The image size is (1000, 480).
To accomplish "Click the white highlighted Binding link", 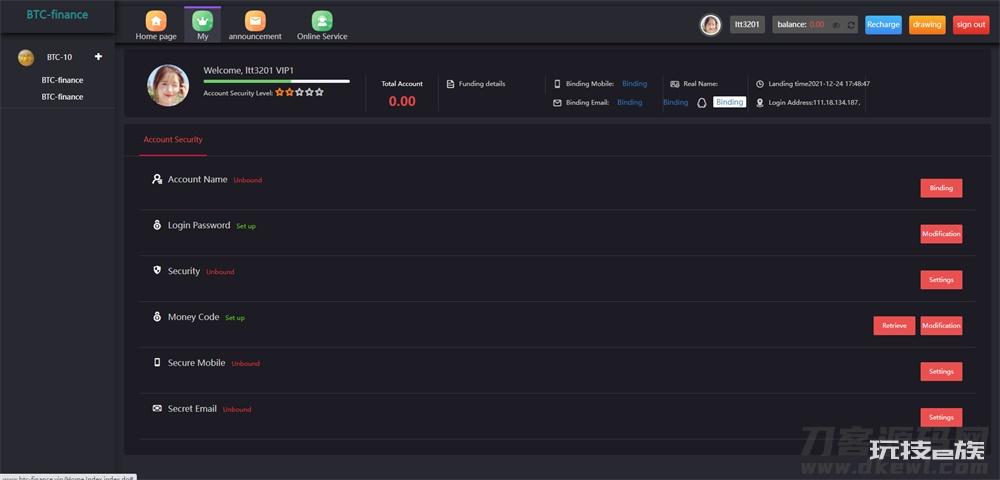I will [730, 102].
